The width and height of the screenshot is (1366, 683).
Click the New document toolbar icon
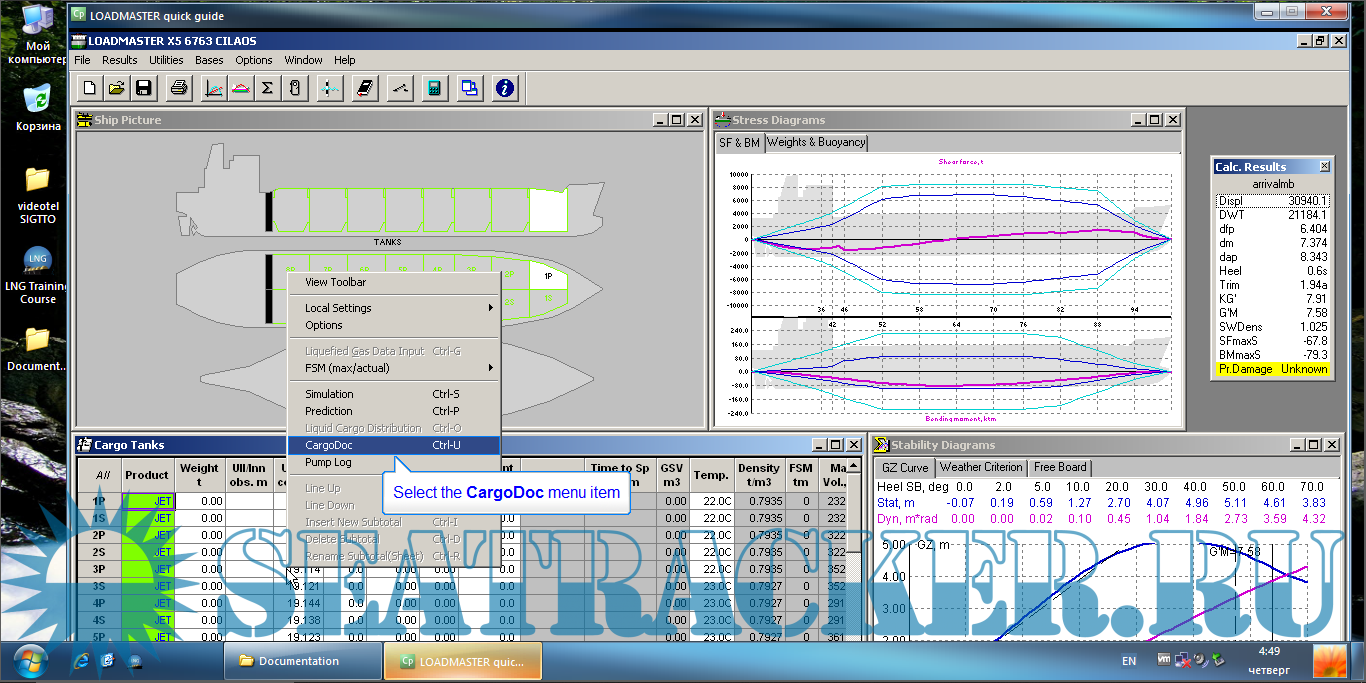click(x=90, y=88)
